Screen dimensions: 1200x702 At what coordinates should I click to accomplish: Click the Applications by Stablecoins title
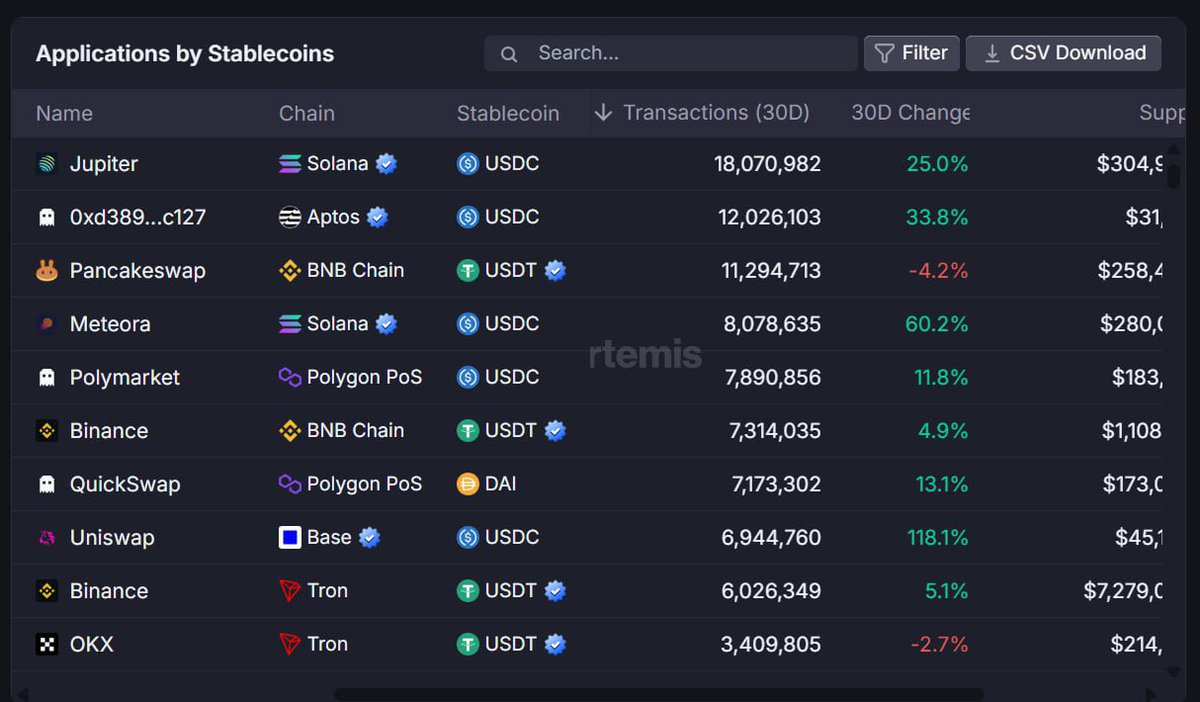185,54
